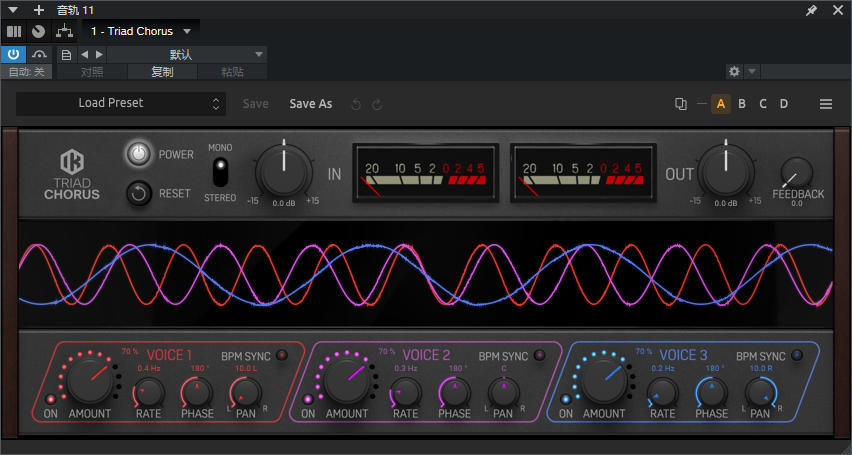This screenshot has height=455, width=852.
Task: Click Voice 3 AMOUNT knob
Action: (x=604, y=381)
